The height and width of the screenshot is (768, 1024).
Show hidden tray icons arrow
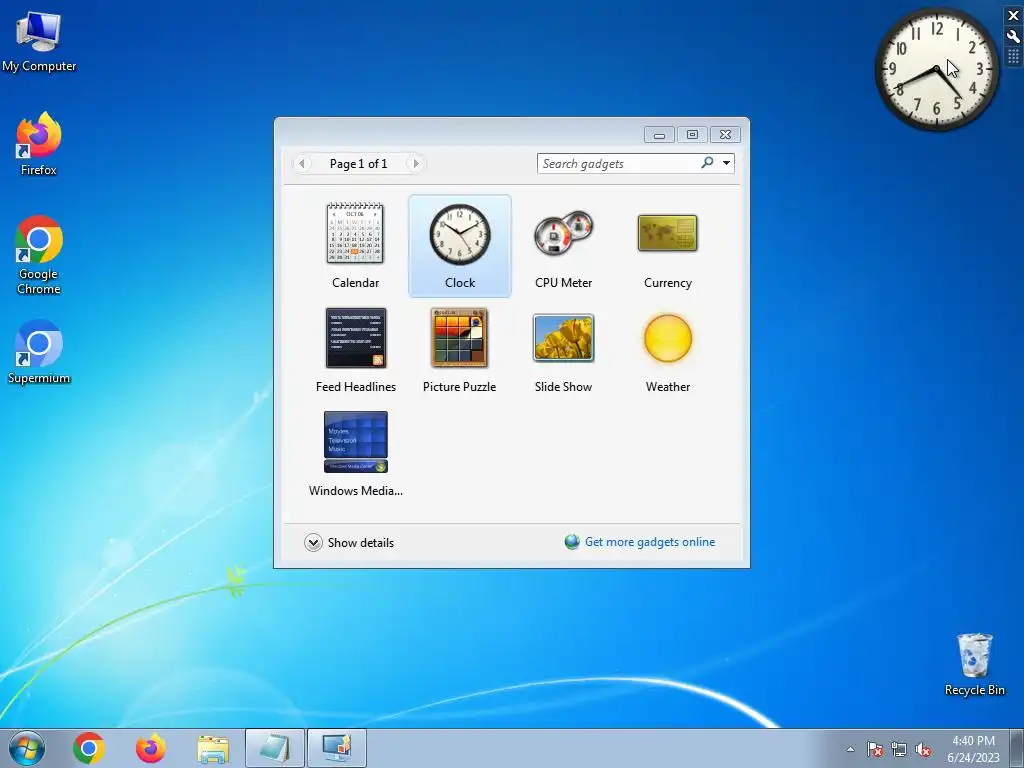pos(850,749)
